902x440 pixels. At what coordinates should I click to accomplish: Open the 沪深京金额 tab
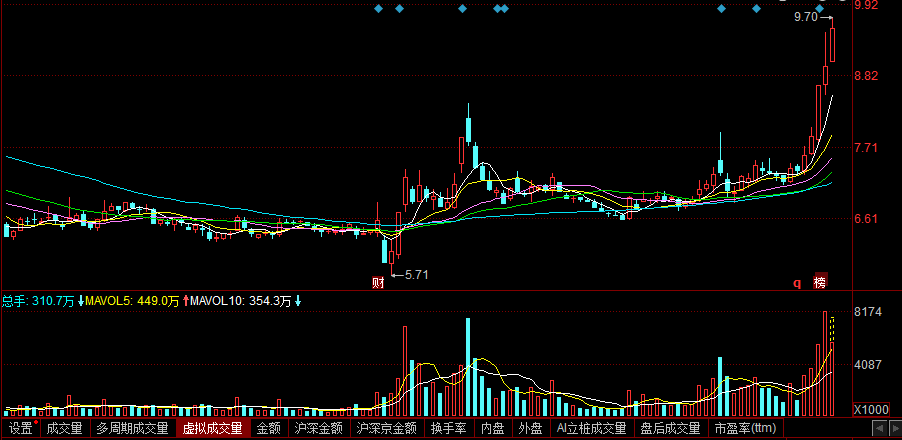[387, 428]
